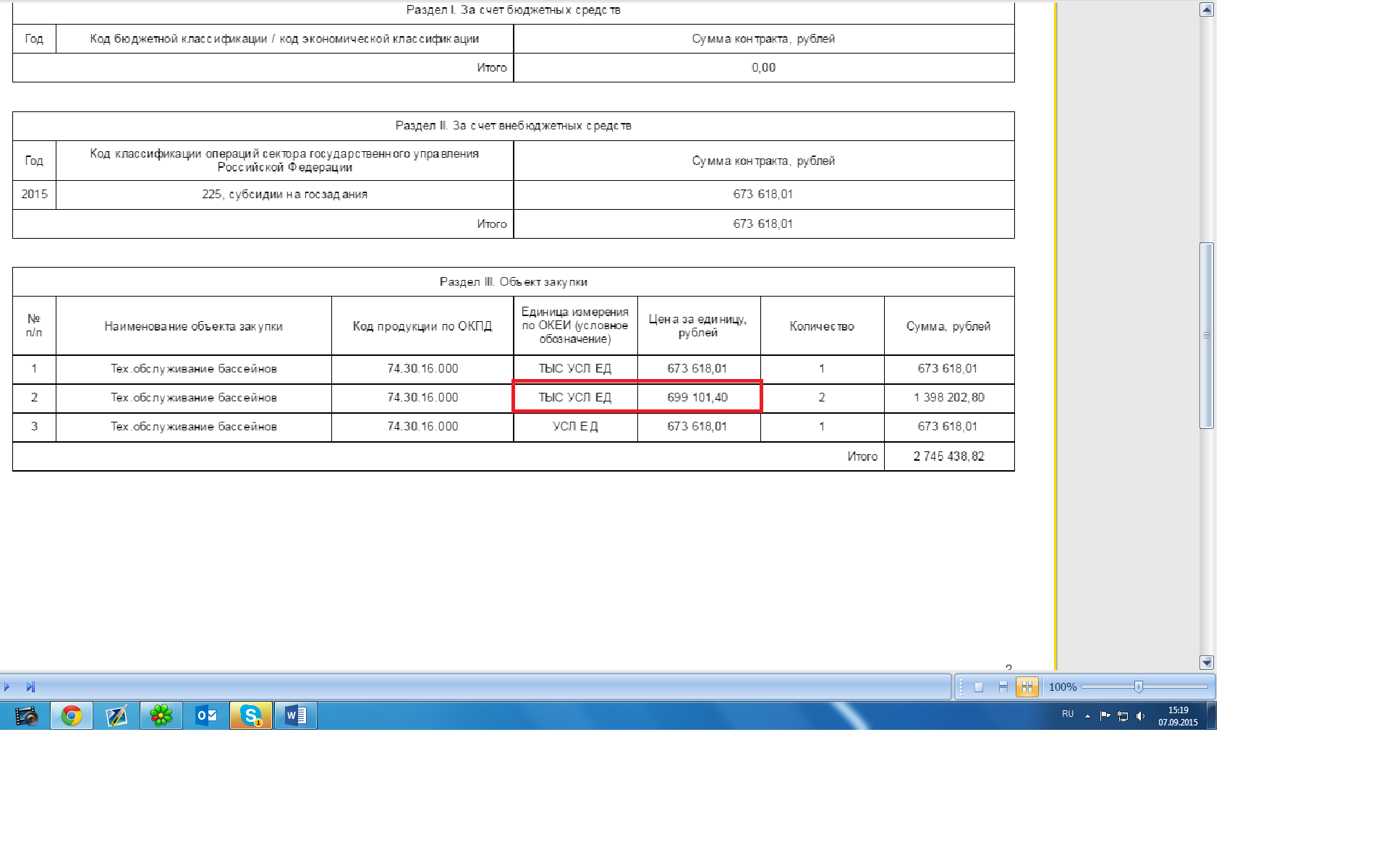Jump to last page button
The width and height of the screenshot is (1389, 868).
tap(30, 687)
